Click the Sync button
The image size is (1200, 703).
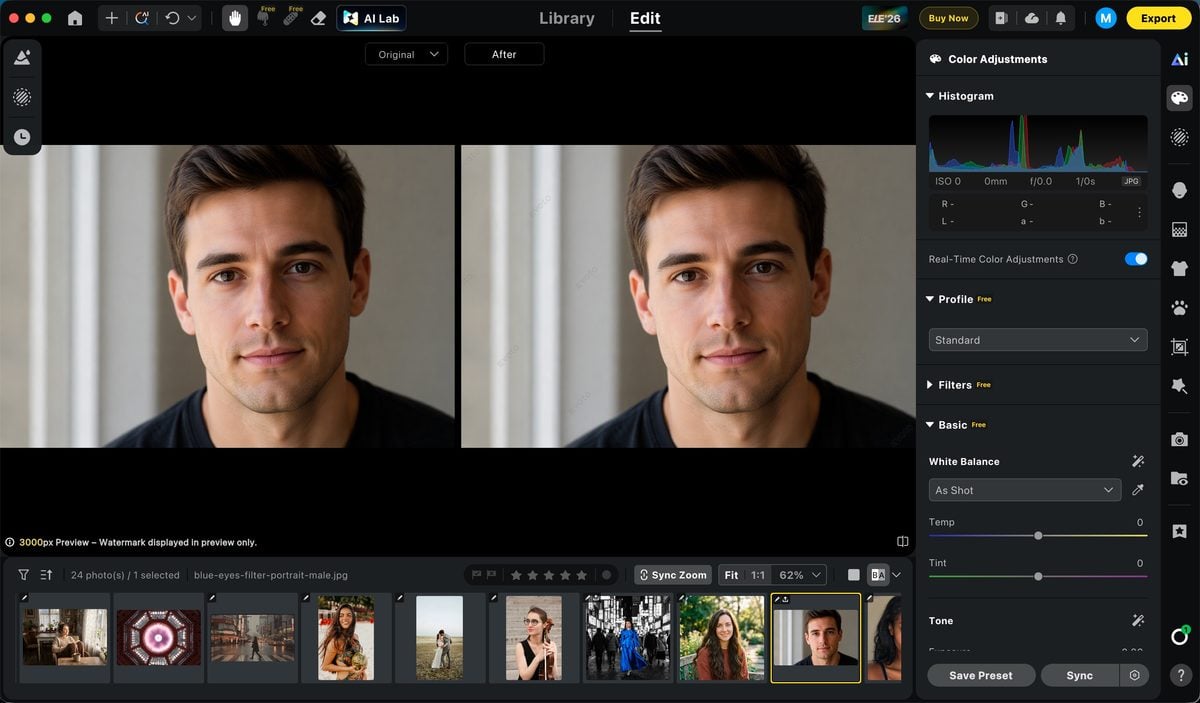[1080, 675]
